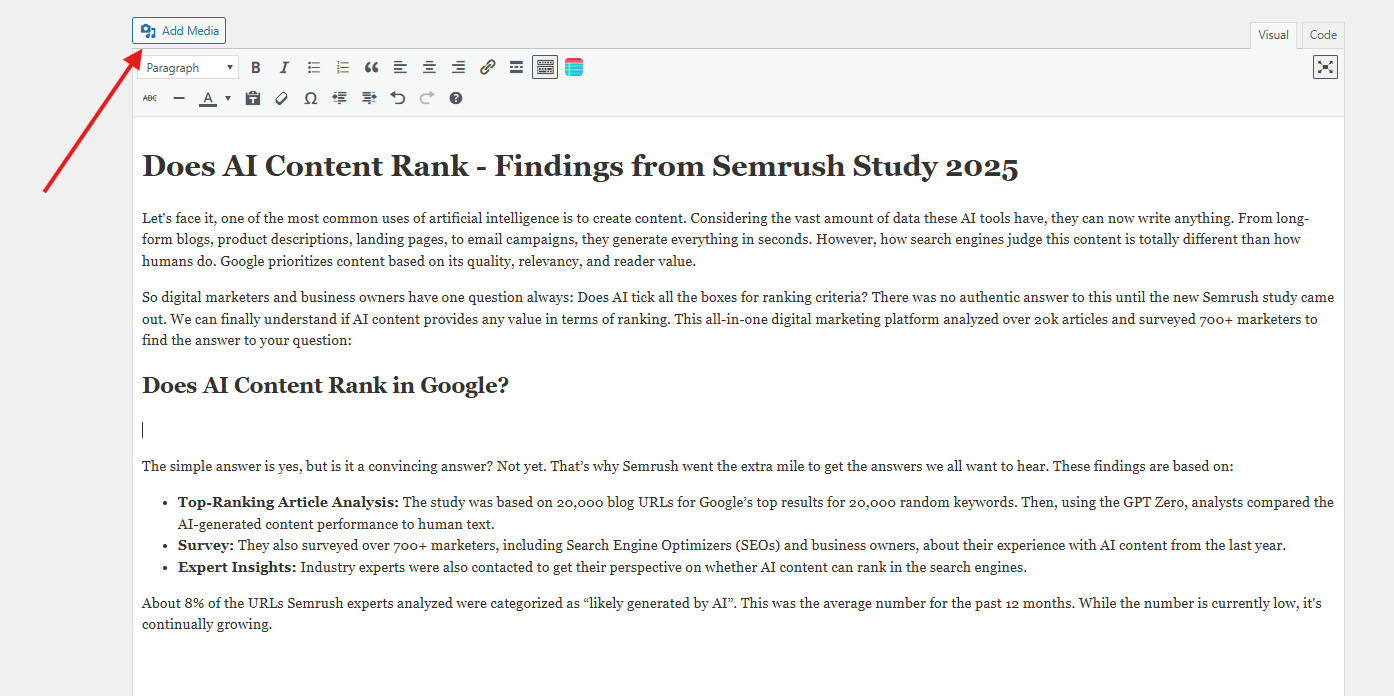Click the Add Media button

179,31
